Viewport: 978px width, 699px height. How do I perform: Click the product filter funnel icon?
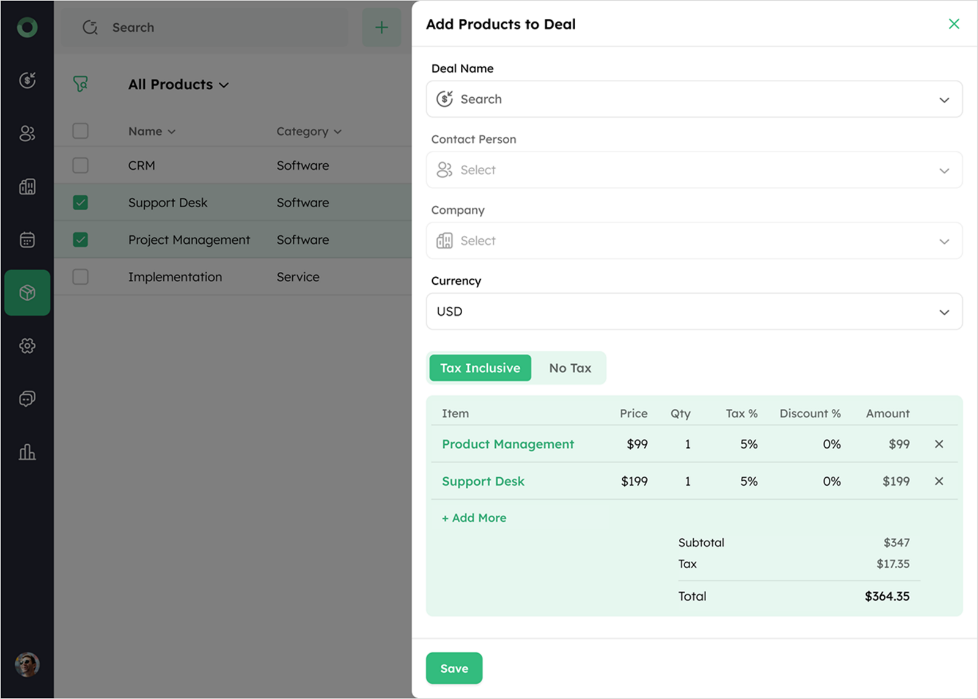[x=80, y=84]
